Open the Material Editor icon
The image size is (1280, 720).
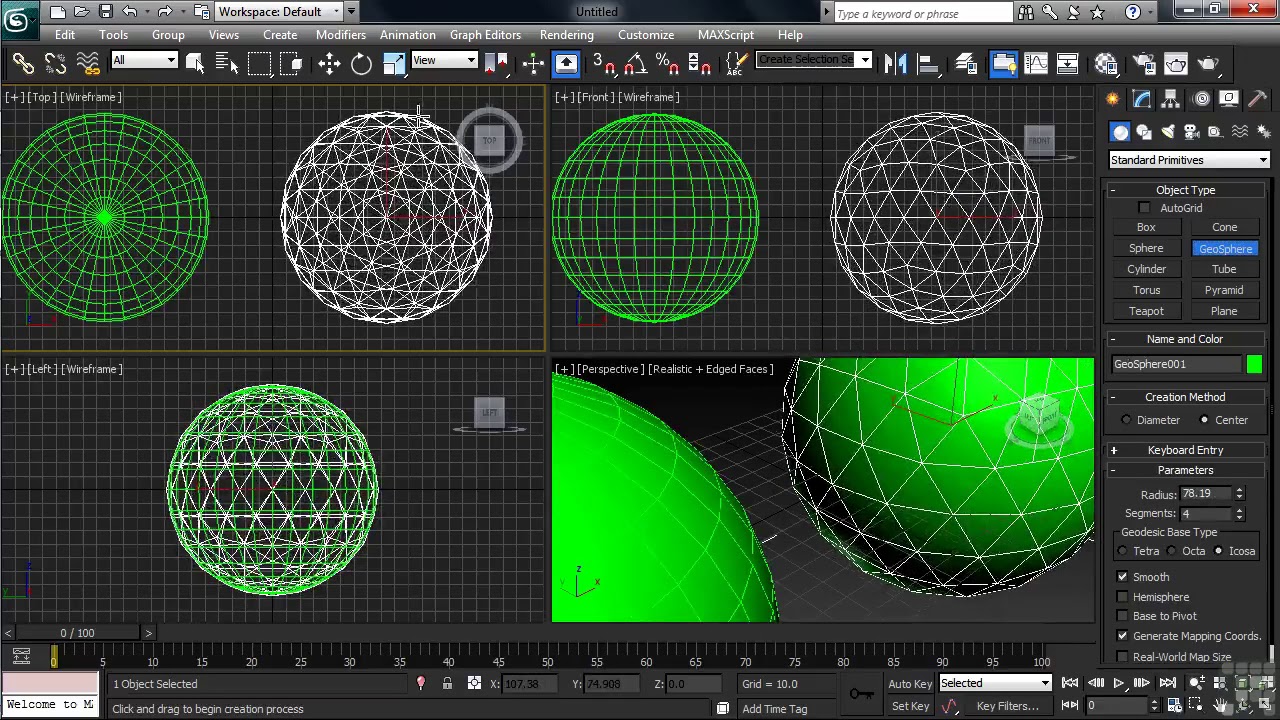1106,64
